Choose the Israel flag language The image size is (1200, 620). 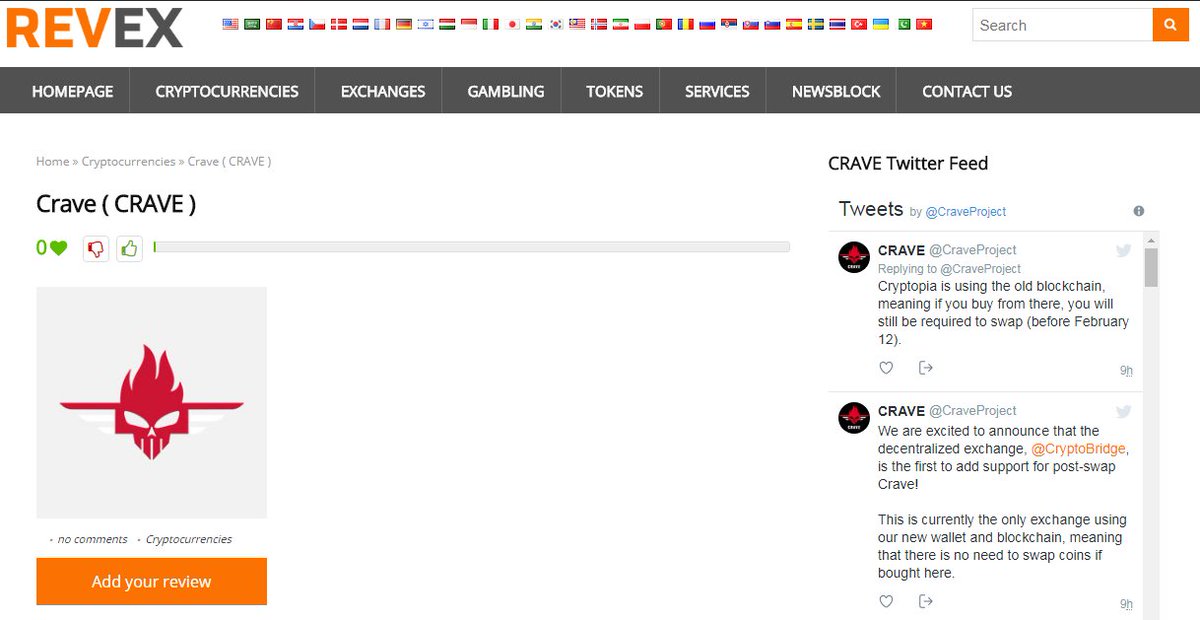(x=426, y=24)
